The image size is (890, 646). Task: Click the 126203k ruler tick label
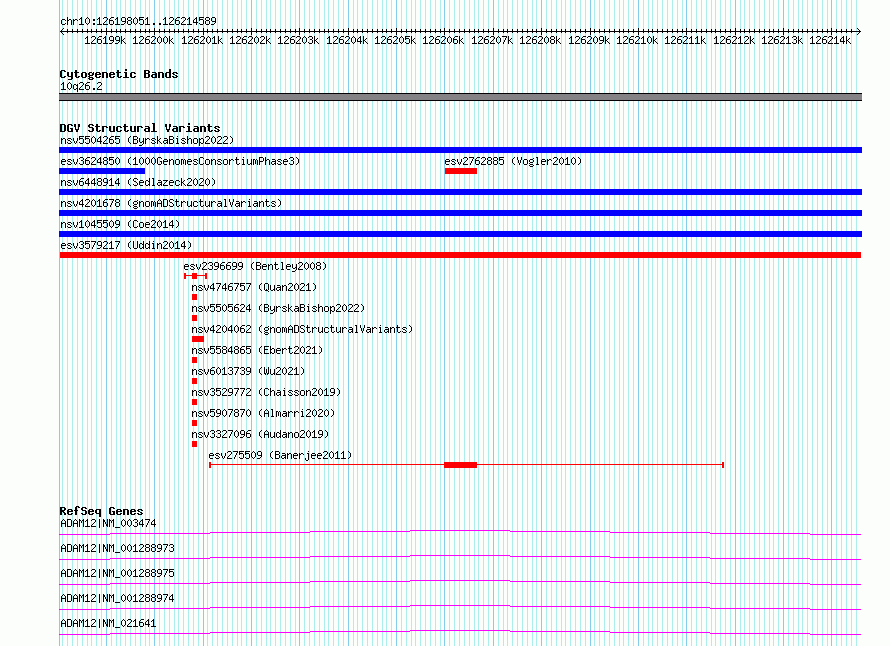click(x=298, y=40)
